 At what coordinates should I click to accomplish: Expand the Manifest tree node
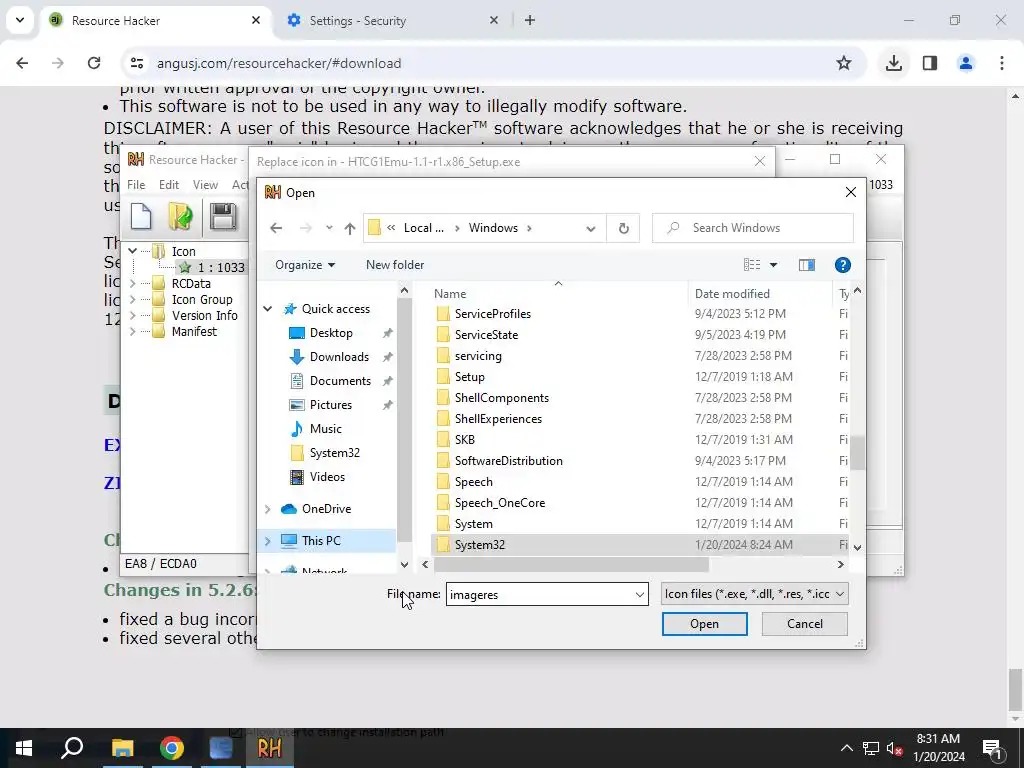[x=133, y=332]
